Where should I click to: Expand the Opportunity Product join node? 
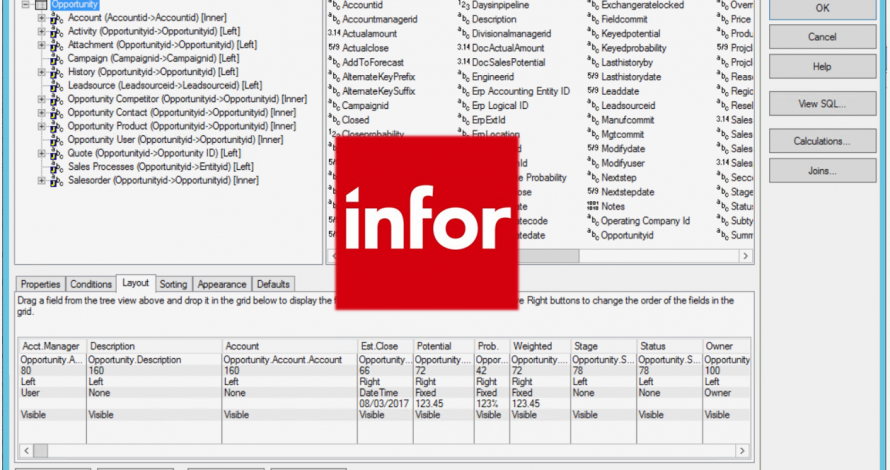point(41,127)
